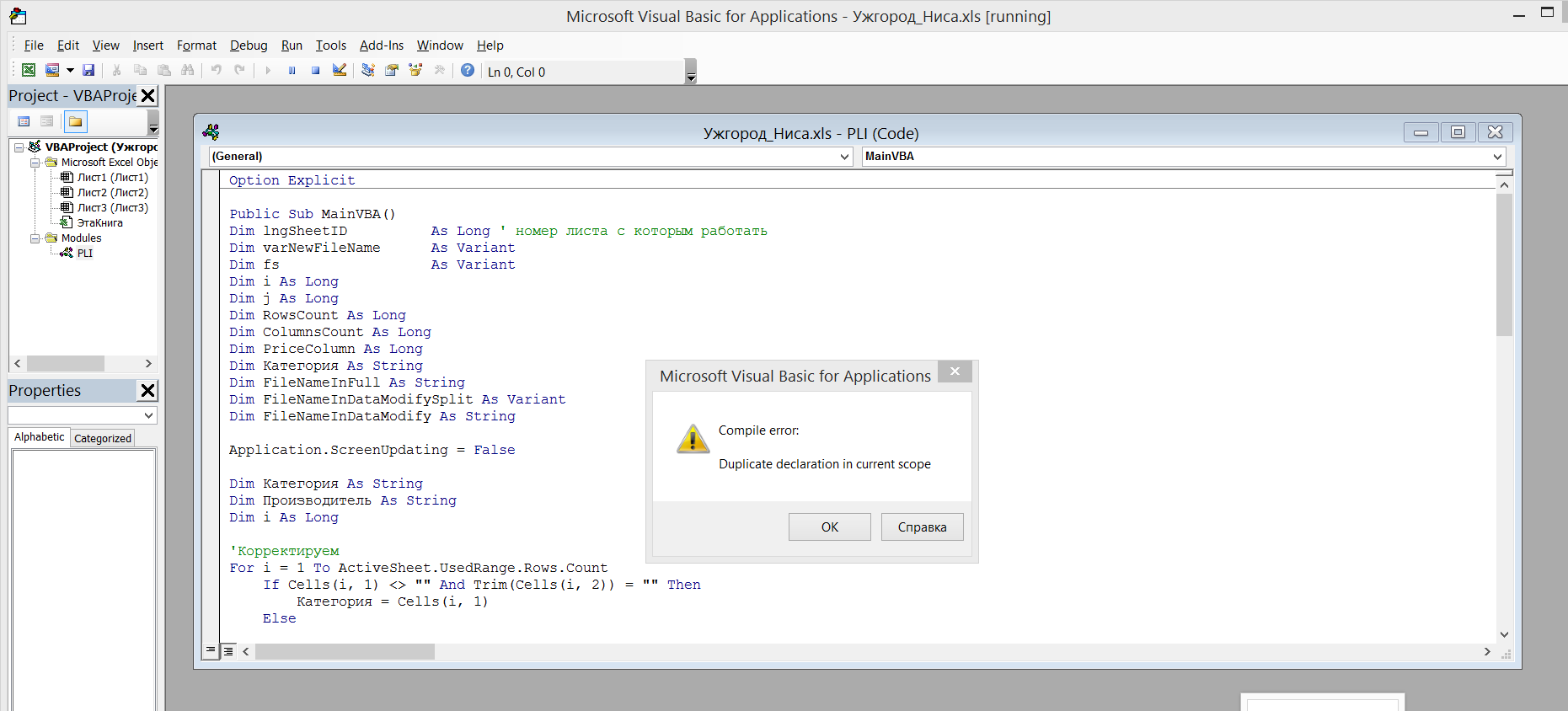Open the Debug menu
This screenshot has width=1568, height=711.
pos(249,45)
